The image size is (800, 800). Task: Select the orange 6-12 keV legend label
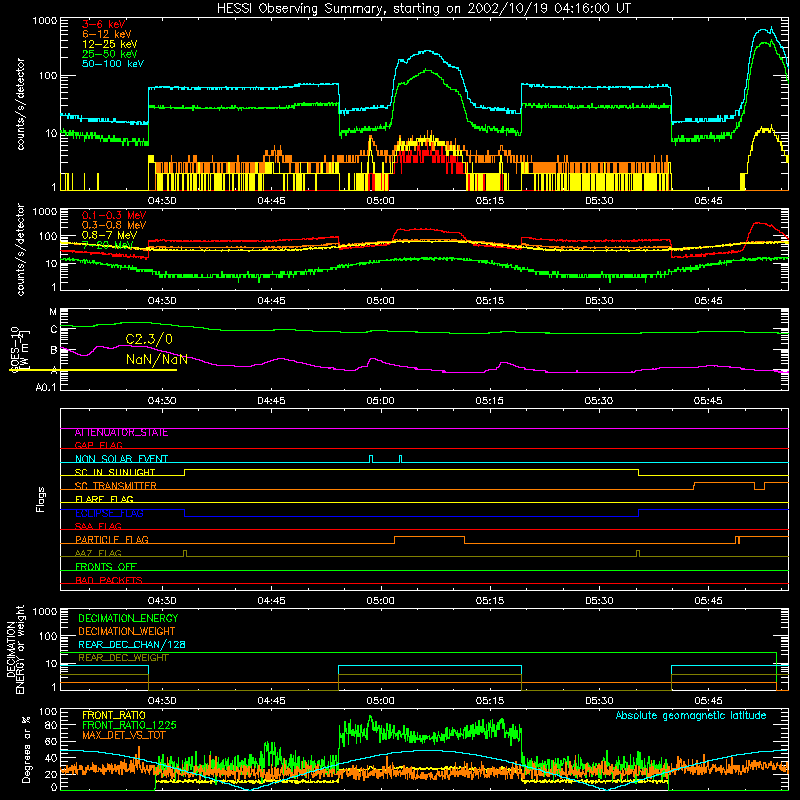coord(107,34)
